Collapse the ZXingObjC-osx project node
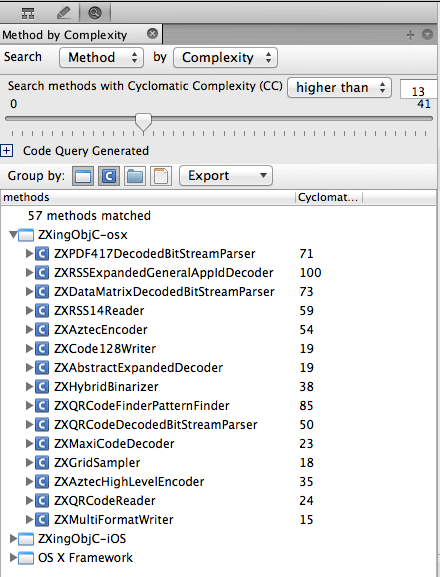Viewport: 440px width, 577px height. point(13,234)
